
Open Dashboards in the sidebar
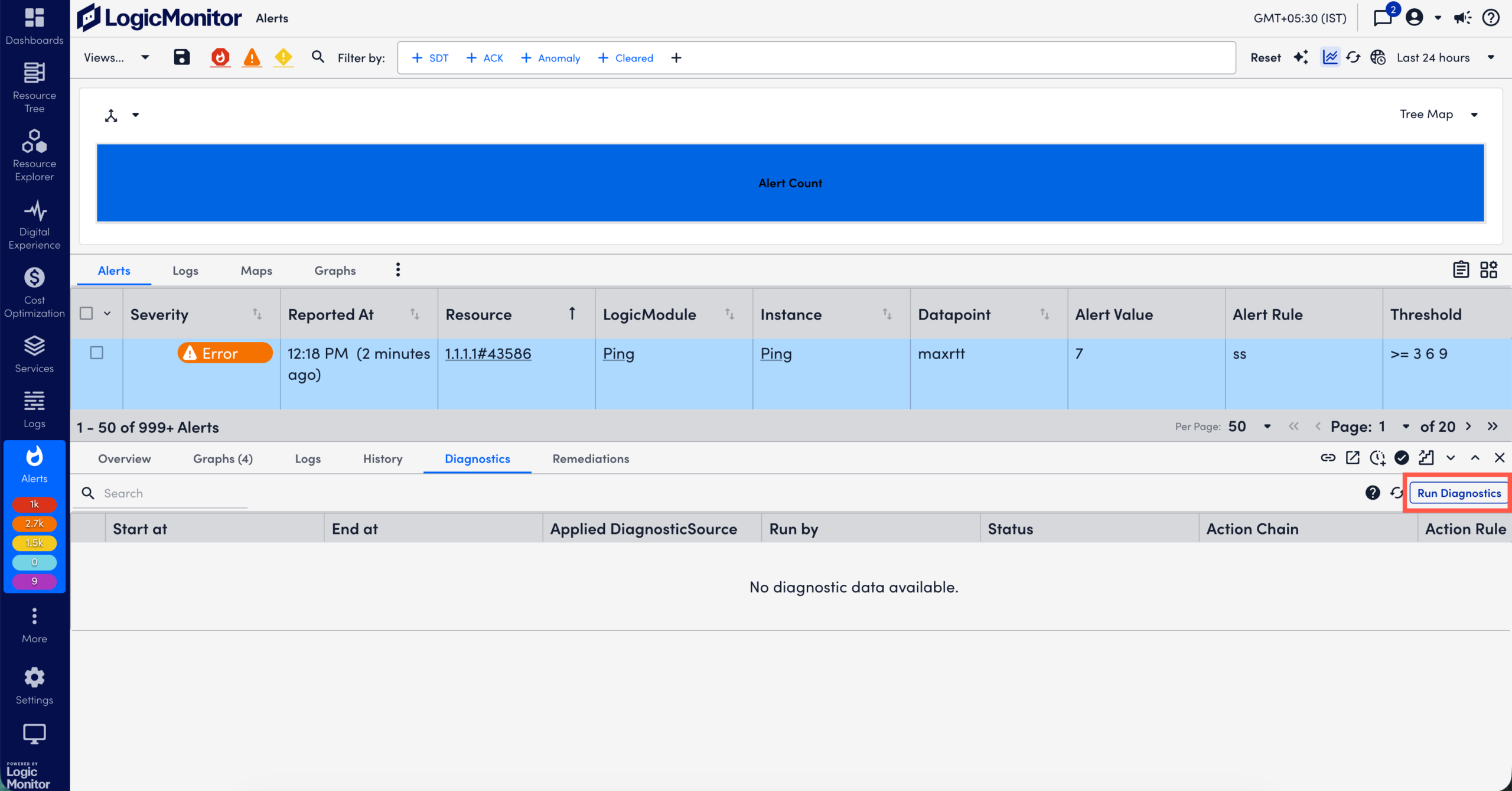[x=34, y=26]
